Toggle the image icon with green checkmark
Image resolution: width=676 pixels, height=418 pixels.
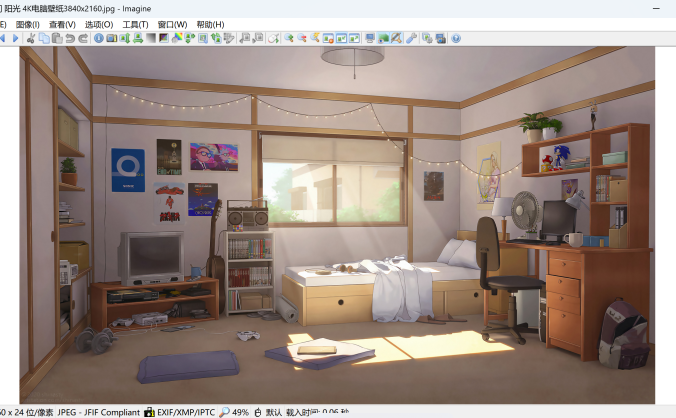click(x=341, y=38)
